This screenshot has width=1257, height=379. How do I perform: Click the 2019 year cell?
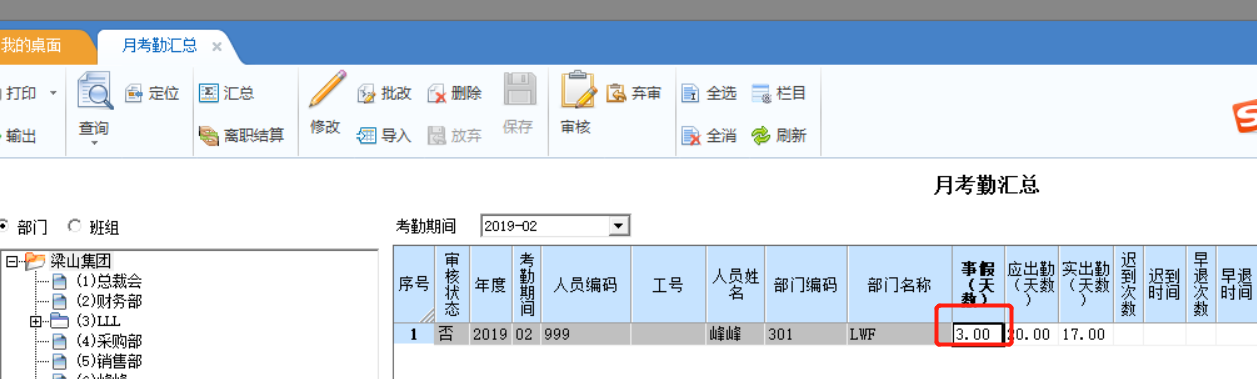pyautogui.click(x=490, y=334)
